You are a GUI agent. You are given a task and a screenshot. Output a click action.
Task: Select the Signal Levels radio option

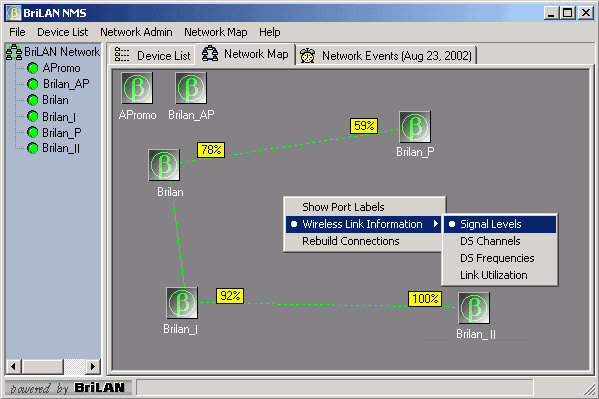coord(500,224)
